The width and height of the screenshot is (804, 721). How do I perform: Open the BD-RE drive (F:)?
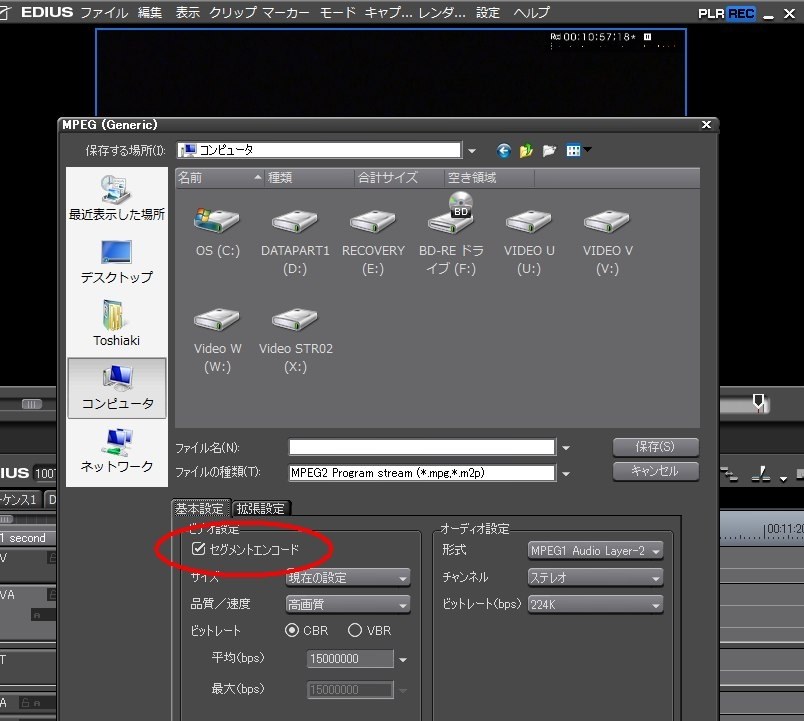[451, 235]
